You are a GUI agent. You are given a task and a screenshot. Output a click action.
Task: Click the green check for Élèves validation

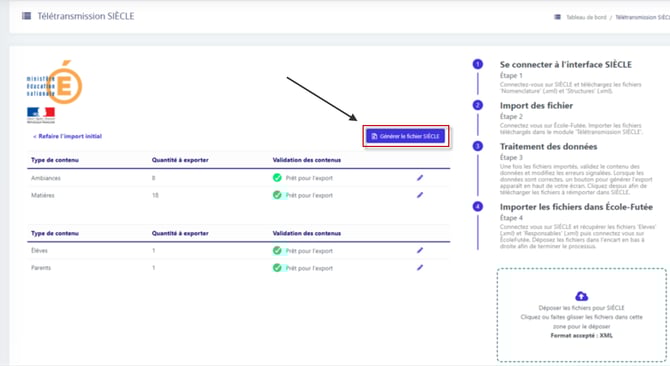pyautogui.click(x=277, y=251)
